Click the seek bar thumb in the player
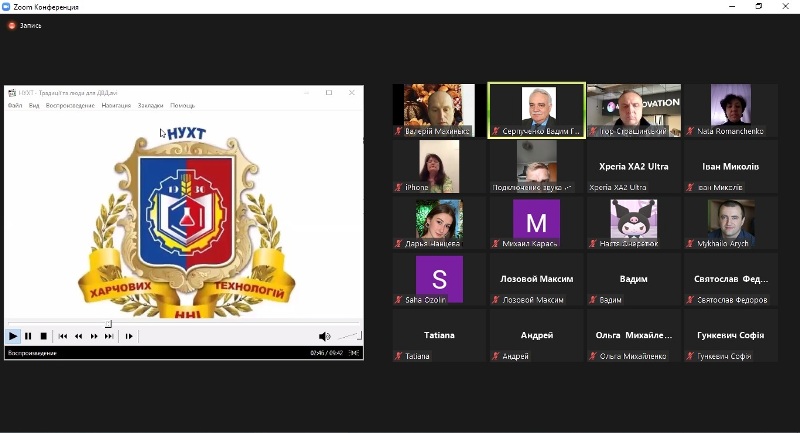The image size is (800, 433). (x=108, y=324)
